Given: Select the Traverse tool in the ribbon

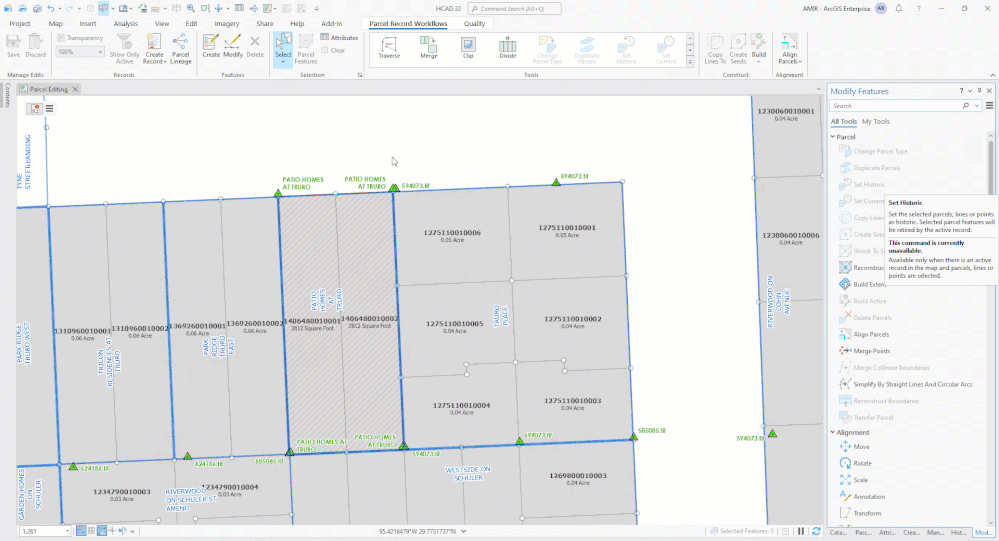Looking at the screenshot, I should coord(389,48).
